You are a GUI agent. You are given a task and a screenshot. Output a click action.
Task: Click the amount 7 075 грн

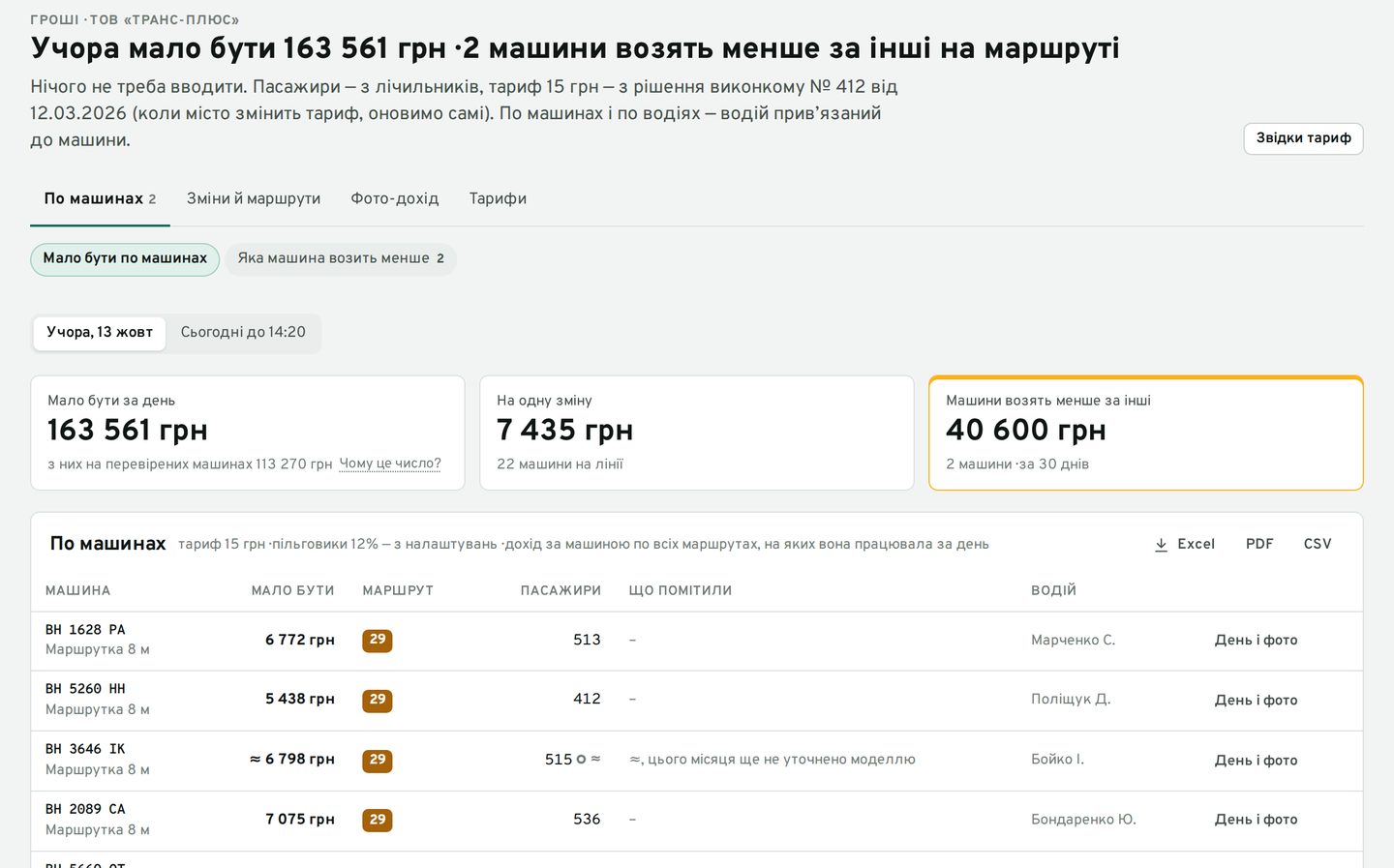[x=300, y=820]
